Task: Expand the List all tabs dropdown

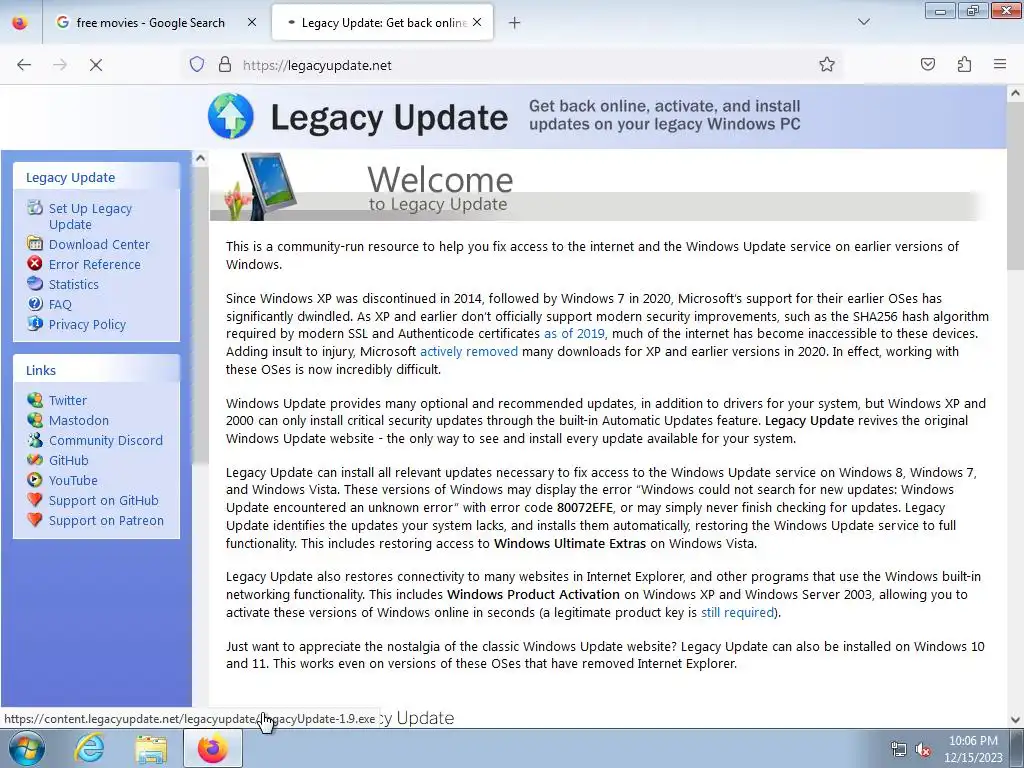Action: coord(863,22)
